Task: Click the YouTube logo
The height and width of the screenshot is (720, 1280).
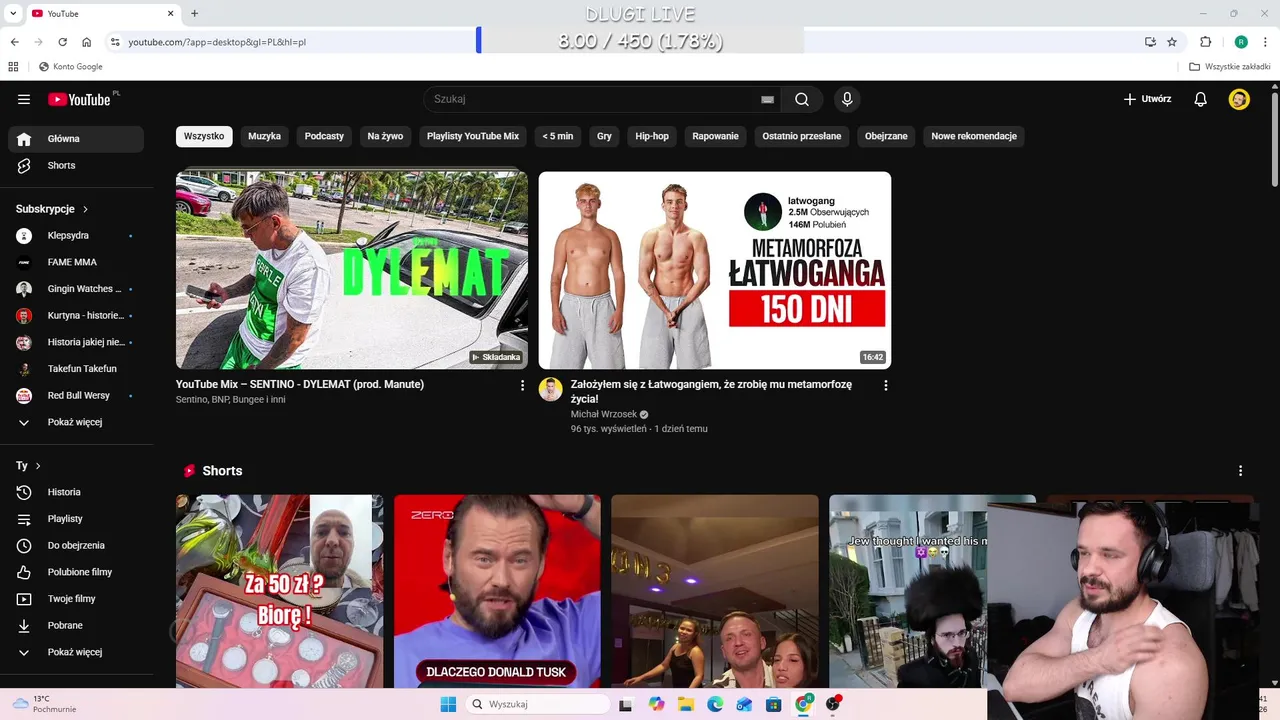Action: tap(79, 99)
